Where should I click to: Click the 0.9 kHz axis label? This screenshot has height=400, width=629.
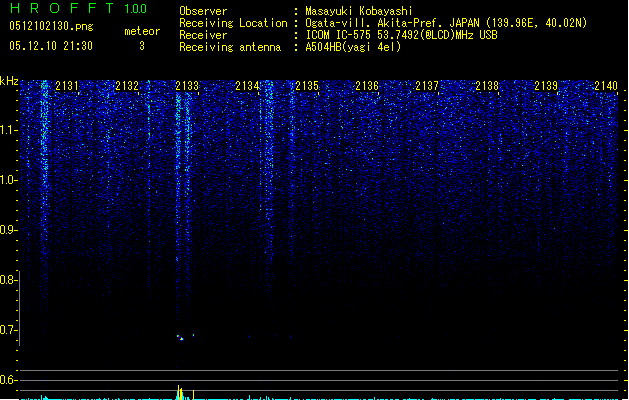tap(8, 230)
